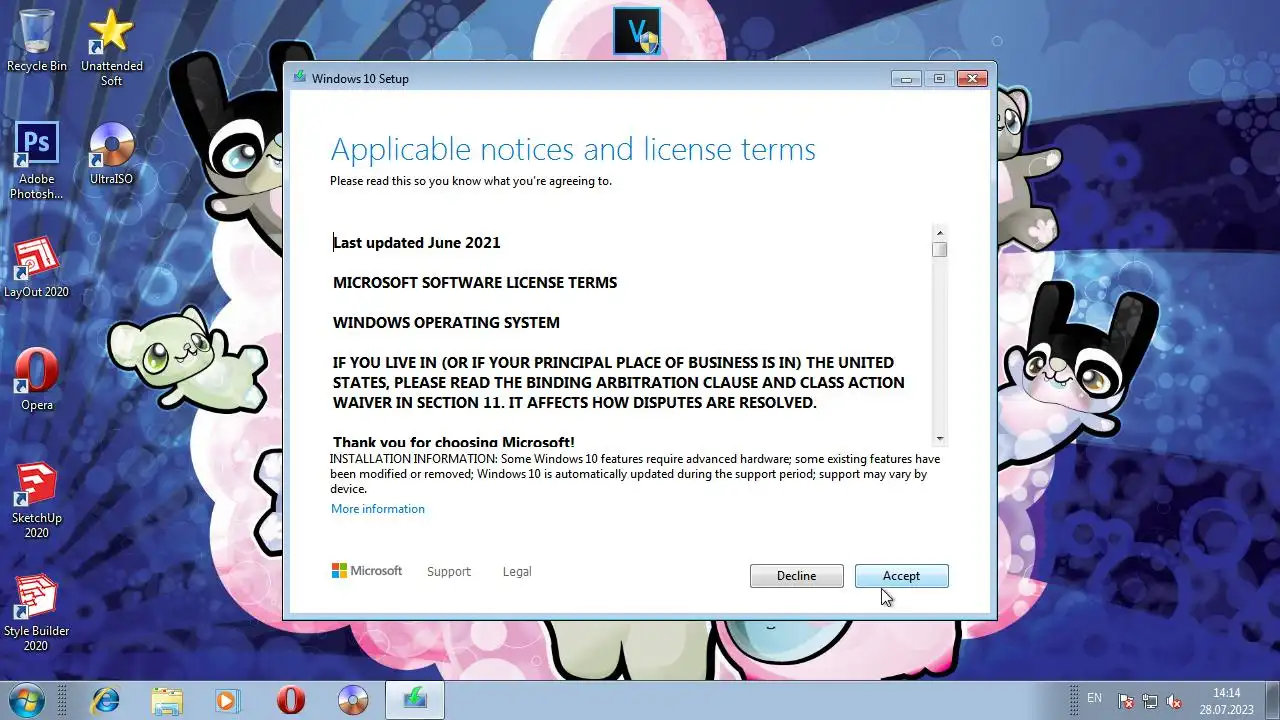Click the Show desktop strip
Viewport: 1280px width, 720px height.
coord(1272,700)
